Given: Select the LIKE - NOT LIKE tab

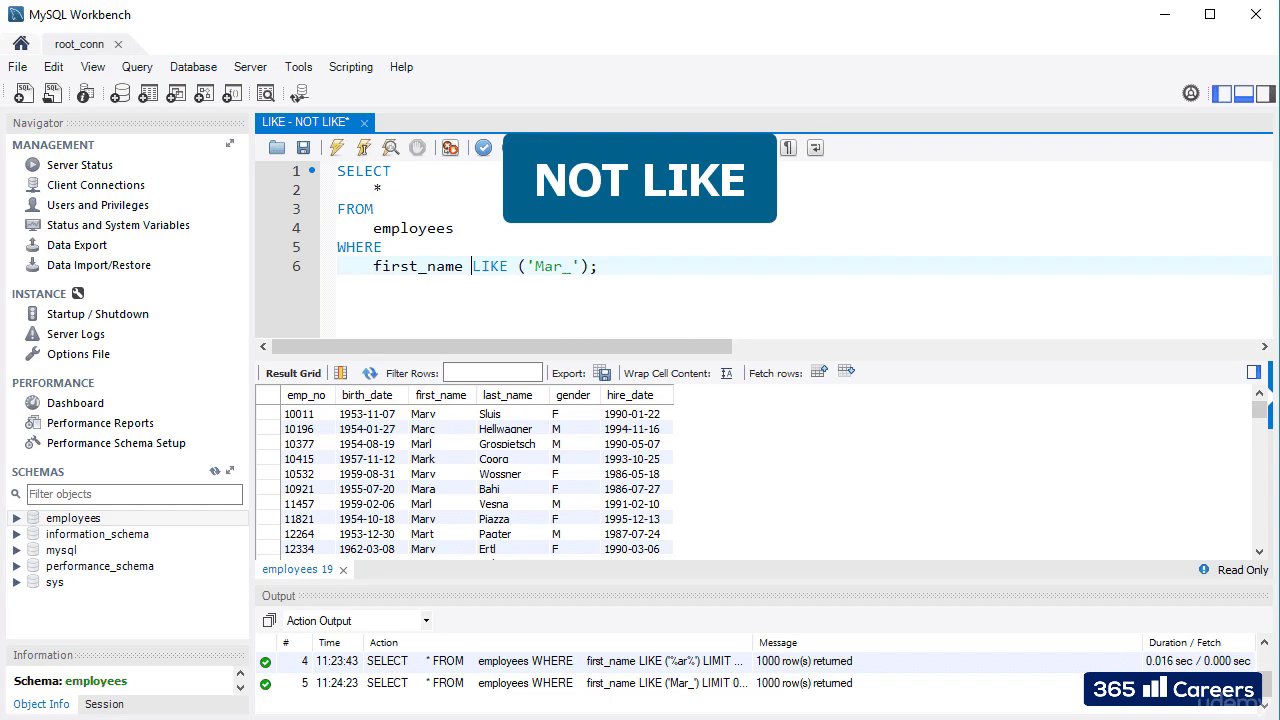Looking at the screenshot, I should tap(306, 122).
